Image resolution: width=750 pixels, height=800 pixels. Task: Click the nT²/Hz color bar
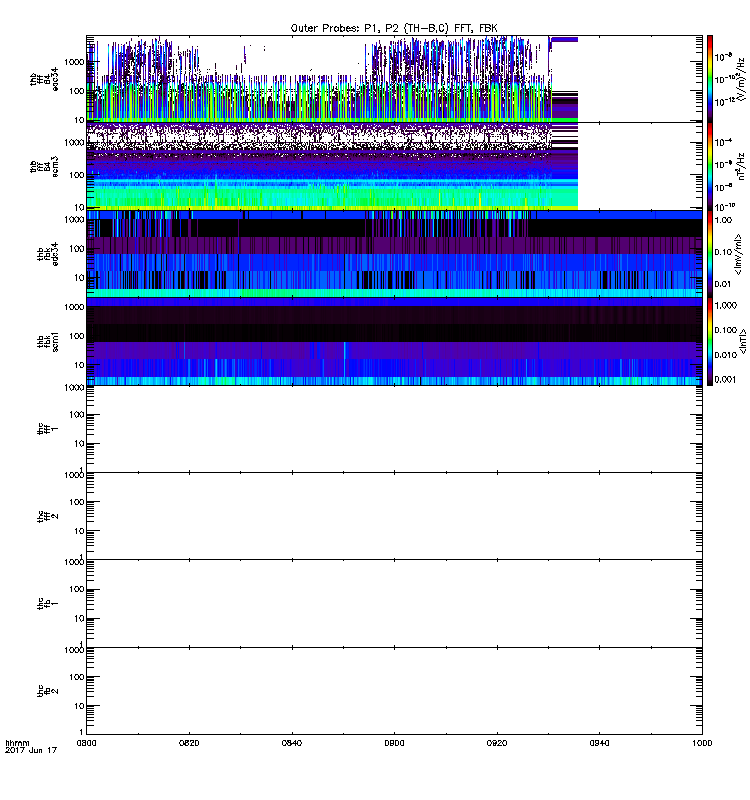click(x=710, y=166)
